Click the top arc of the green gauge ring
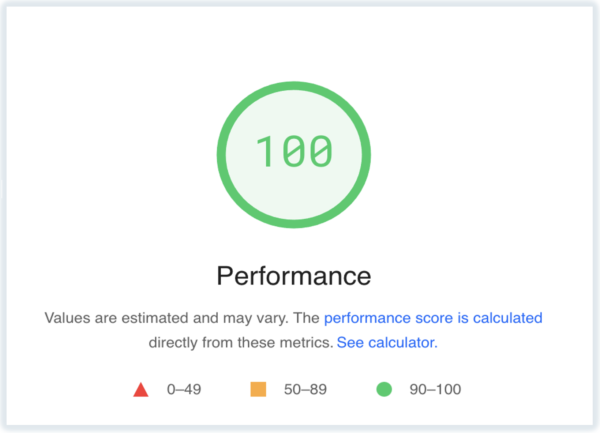600x433 pixels. click(x=294, y=82)
